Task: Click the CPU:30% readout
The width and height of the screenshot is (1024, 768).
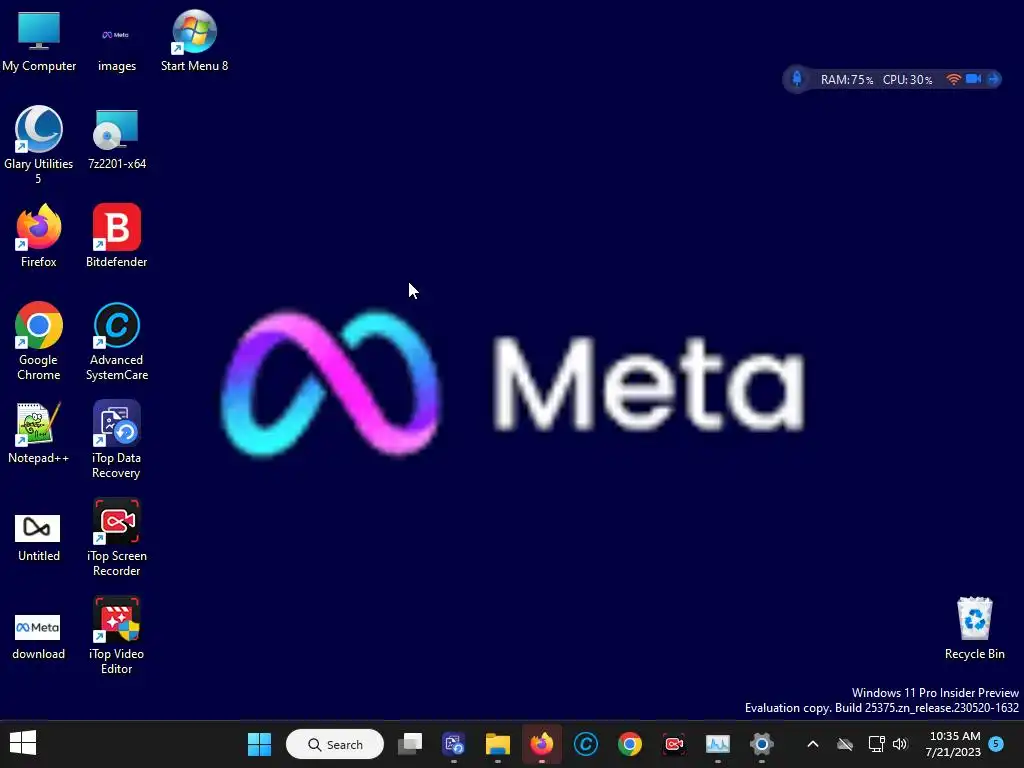Action: (x=907, y=80)
